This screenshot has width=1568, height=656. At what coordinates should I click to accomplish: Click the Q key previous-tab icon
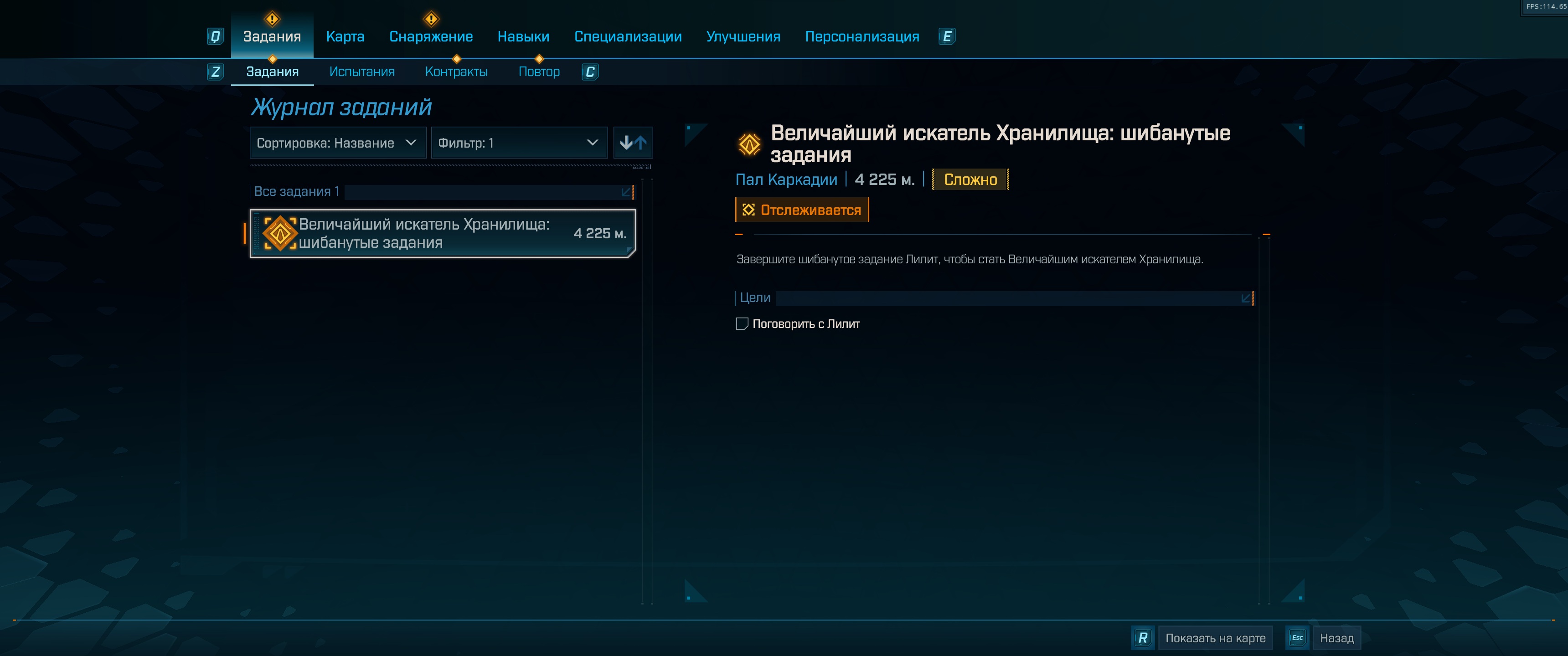(x=215, y=36)
